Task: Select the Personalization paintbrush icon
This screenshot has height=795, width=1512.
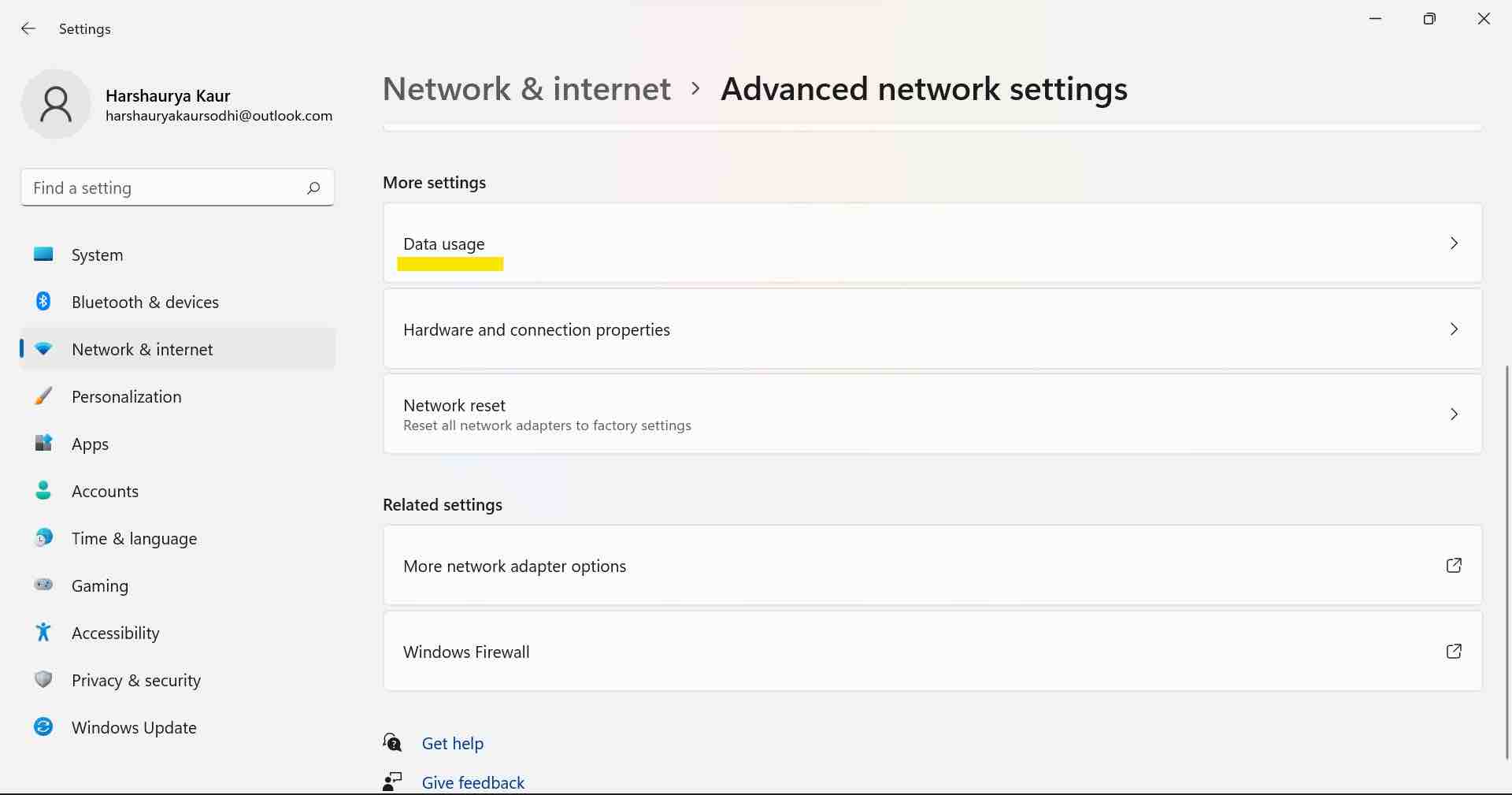Action: point(43,396)
